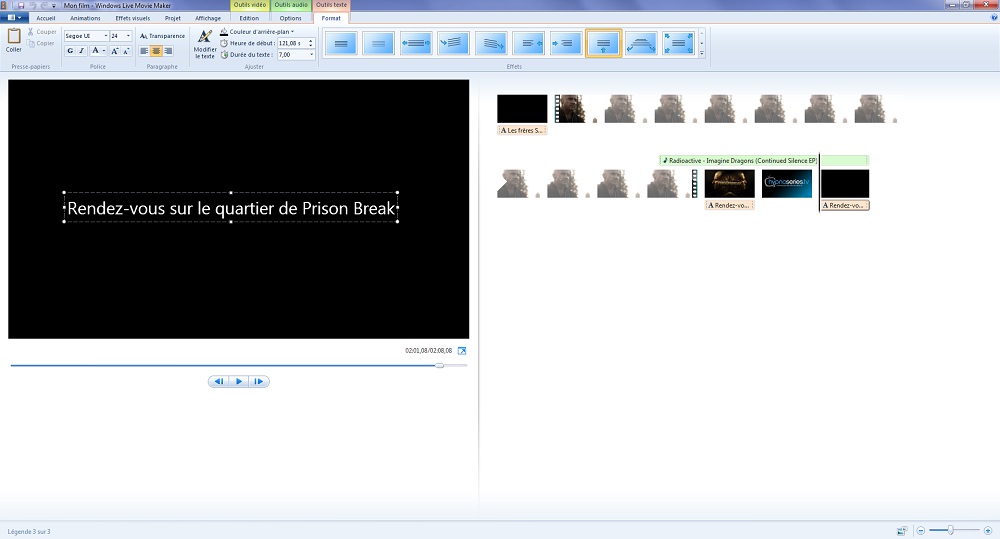Click the Heure de début value field

click(292, 43)
